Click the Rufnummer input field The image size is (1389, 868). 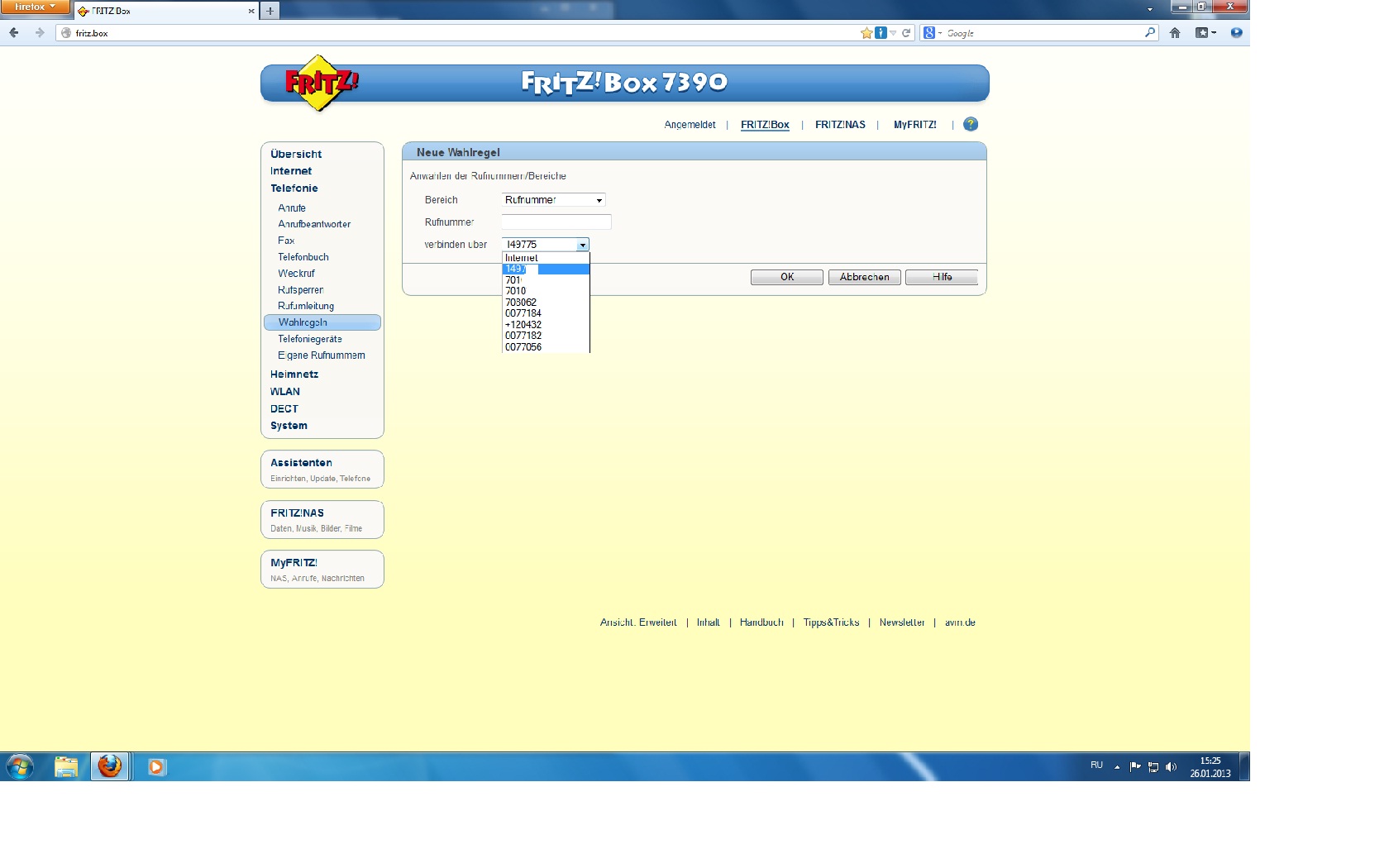click(556, 222)
